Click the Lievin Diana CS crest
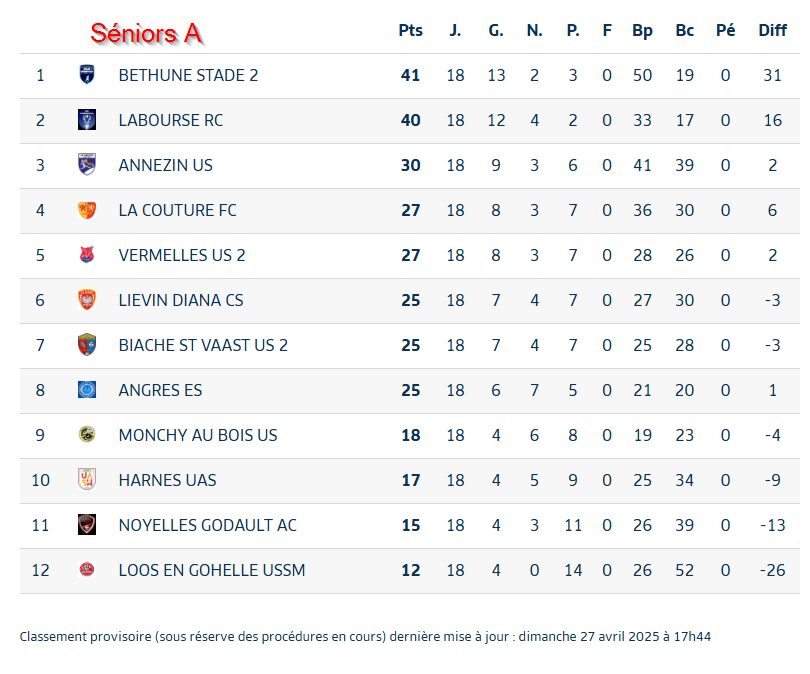Viewport: 810px width, 674px height. pos(87,300)
